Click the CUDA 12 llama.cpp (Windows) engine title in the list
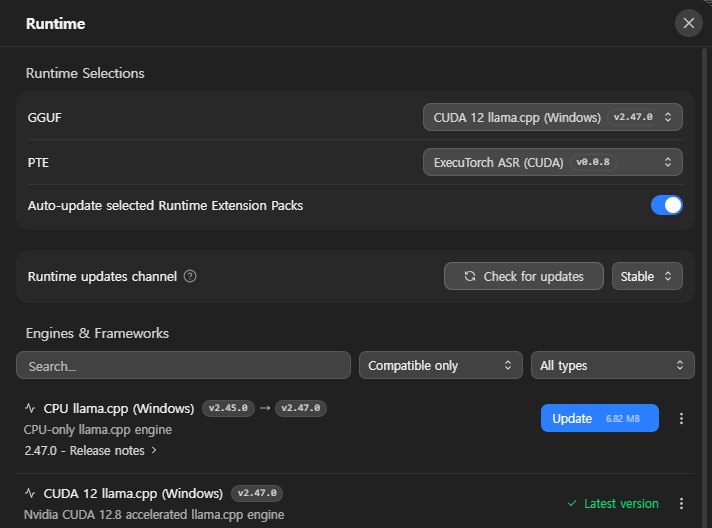712x528 pixels. (133, 493)
